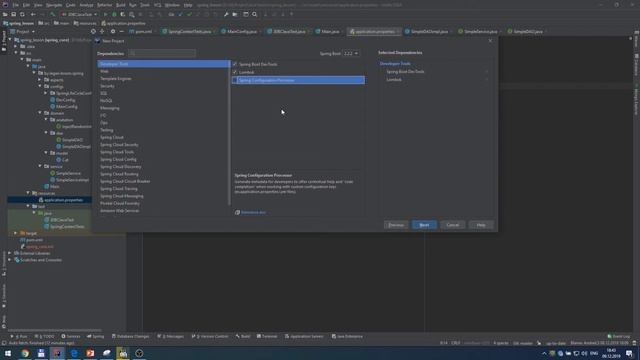
Task: Click the Next button in New Project dialog
Action: pyautogui.click(x=424, y=225)
